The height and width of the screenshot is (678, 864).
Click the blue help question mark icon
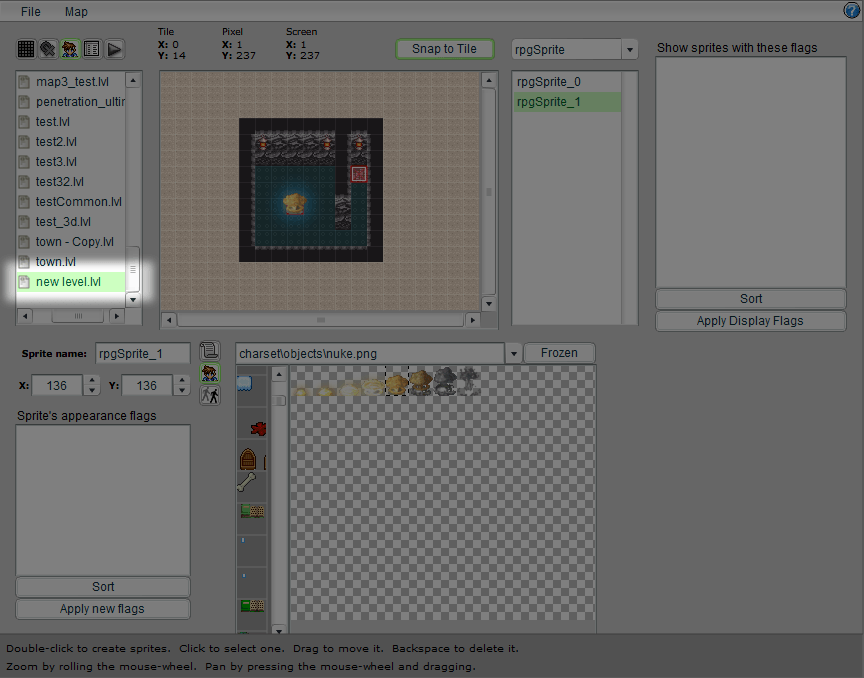[x=852, y=11]
